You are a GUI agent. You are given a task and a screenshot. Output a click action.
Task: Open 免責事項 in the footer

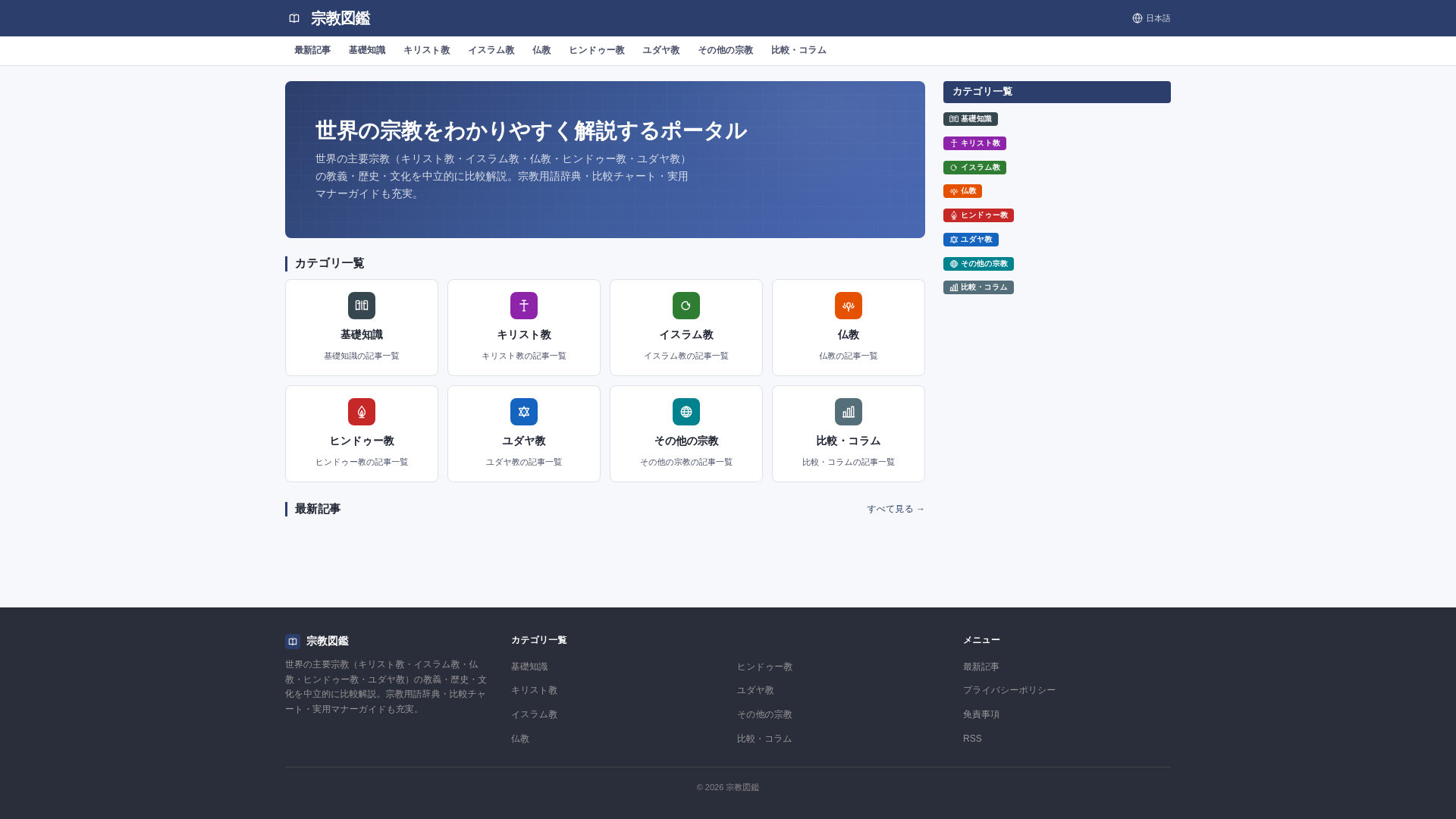981,714
